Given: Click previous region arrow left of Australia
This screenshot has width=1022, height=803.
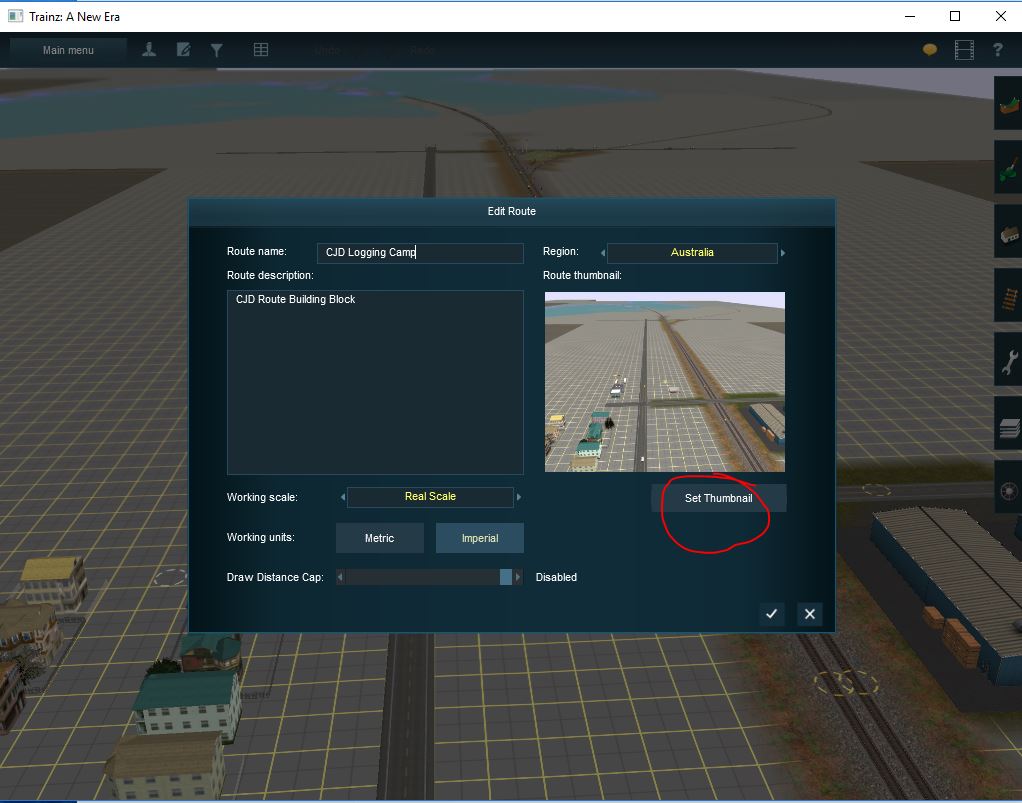Looking at the screenshot, I should tap(603, 253).
